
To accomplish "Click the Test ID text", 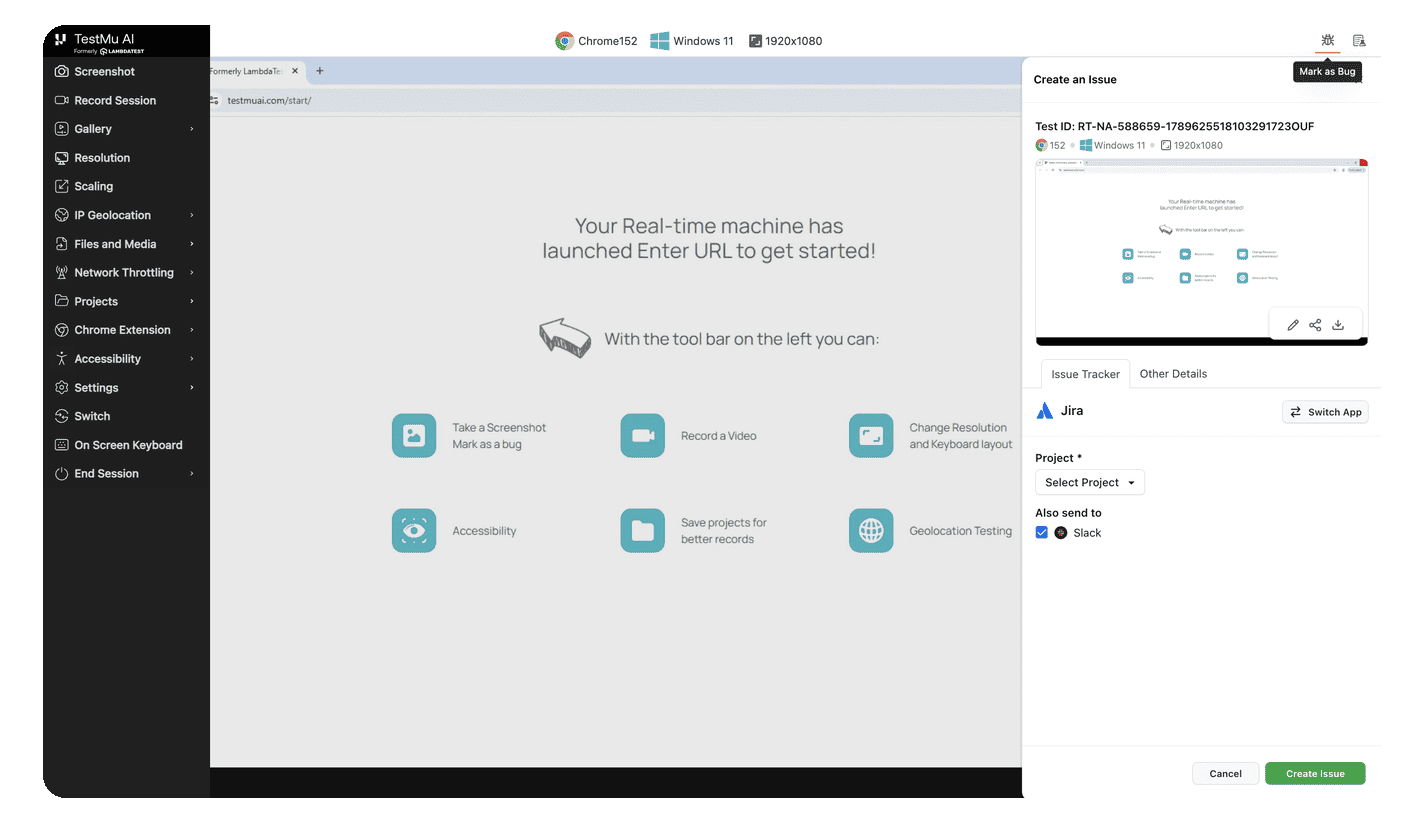I will point(1174,126).
